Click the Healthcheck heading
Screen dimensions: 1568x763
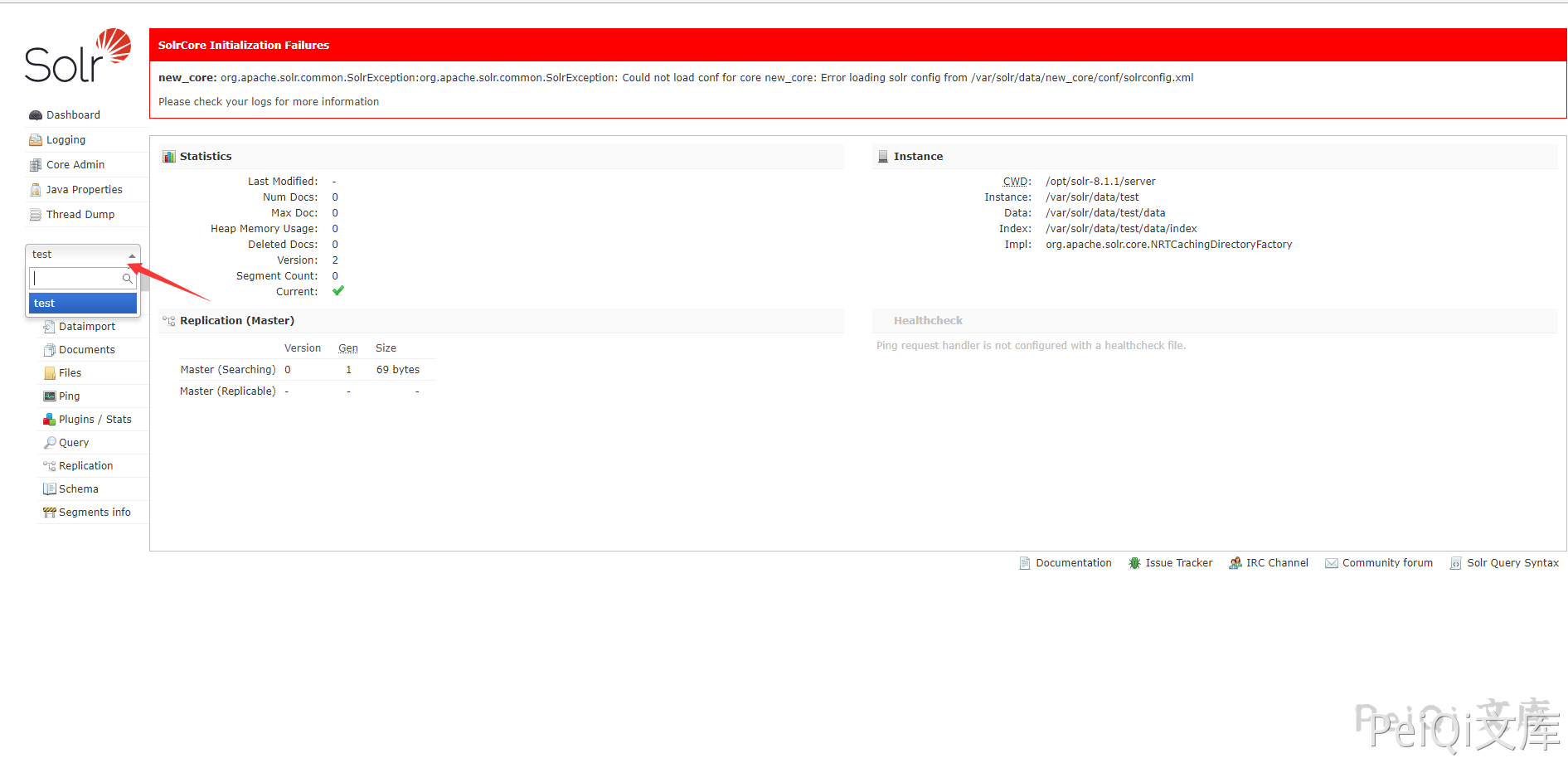click(x=928, y=321)
